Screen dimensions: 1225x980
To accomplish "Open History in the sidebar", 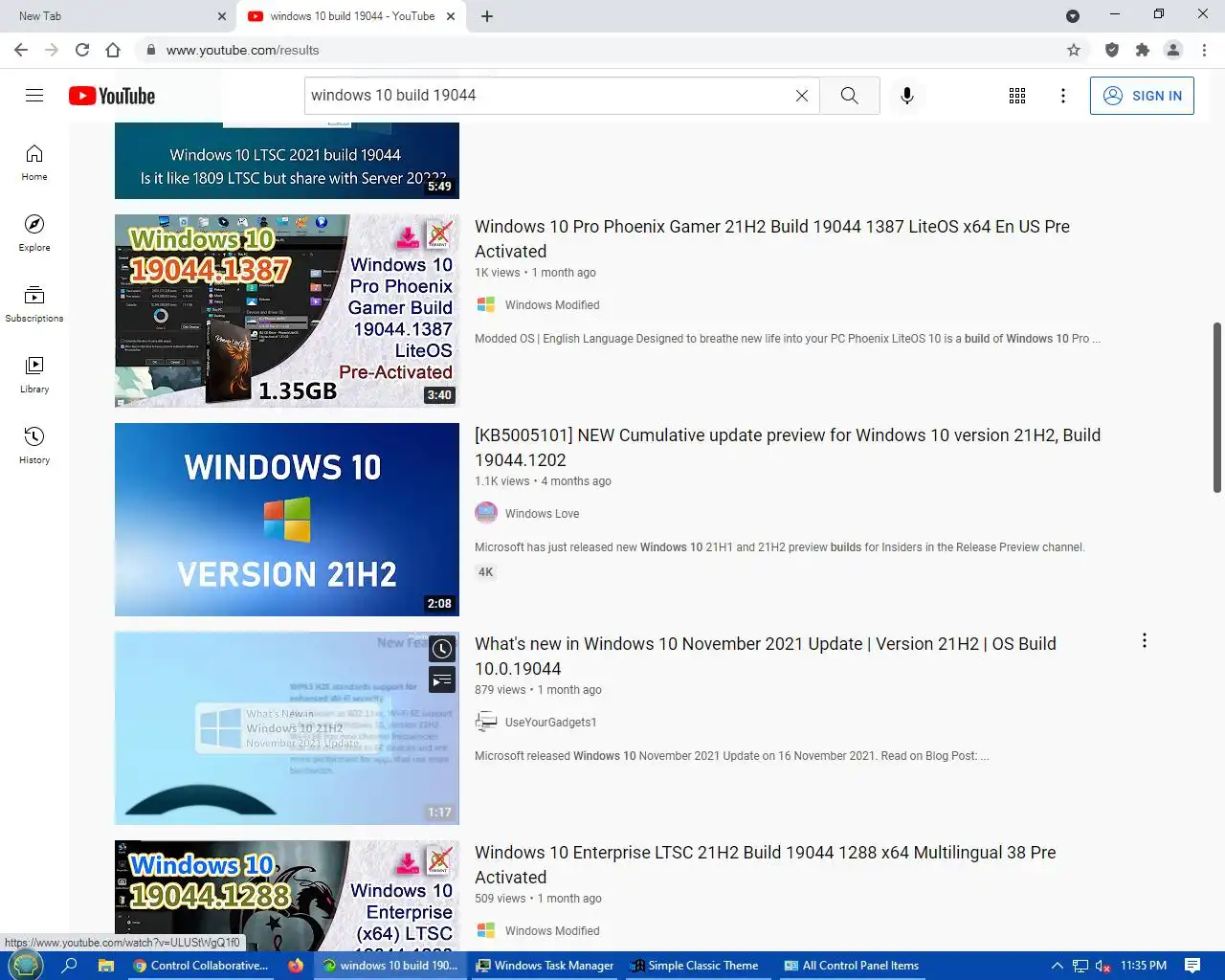I will coord(34,446).
